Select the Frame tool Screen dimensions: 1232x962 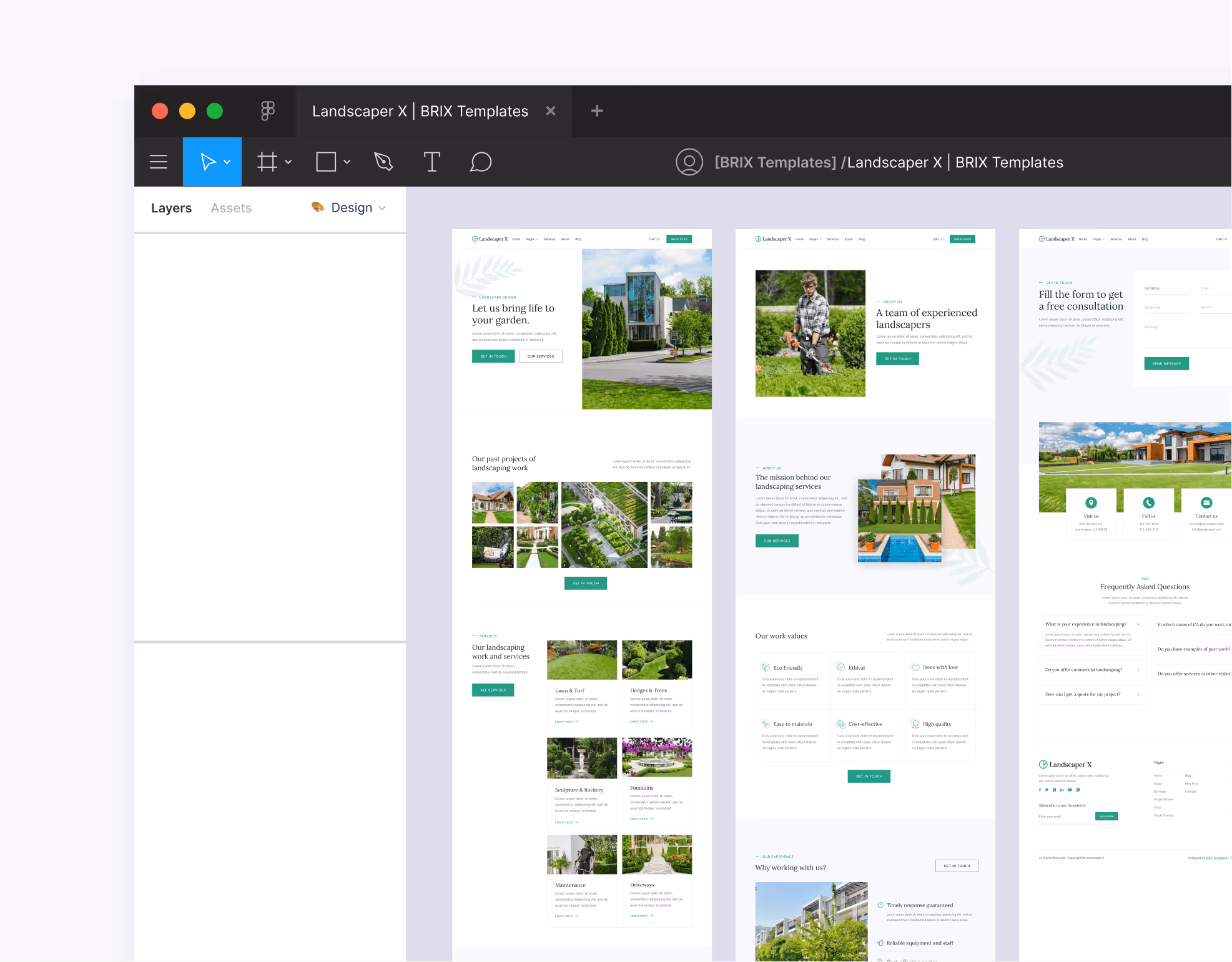tap(266, 162)
